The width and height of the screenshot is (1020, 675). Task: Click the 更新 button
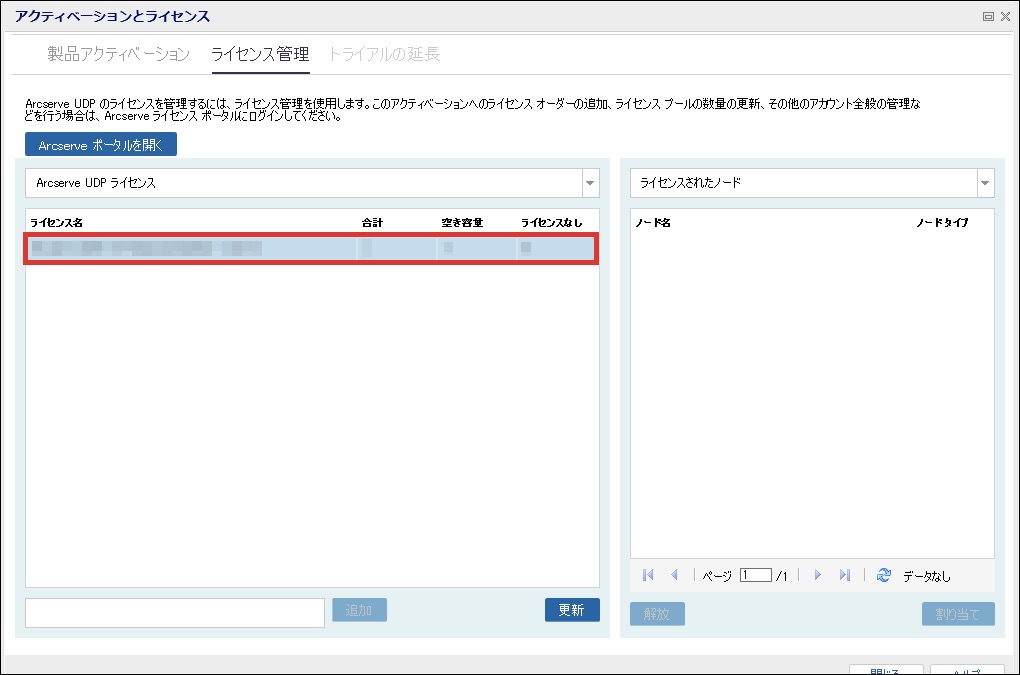pyautogui.click(x=572, y=610)
